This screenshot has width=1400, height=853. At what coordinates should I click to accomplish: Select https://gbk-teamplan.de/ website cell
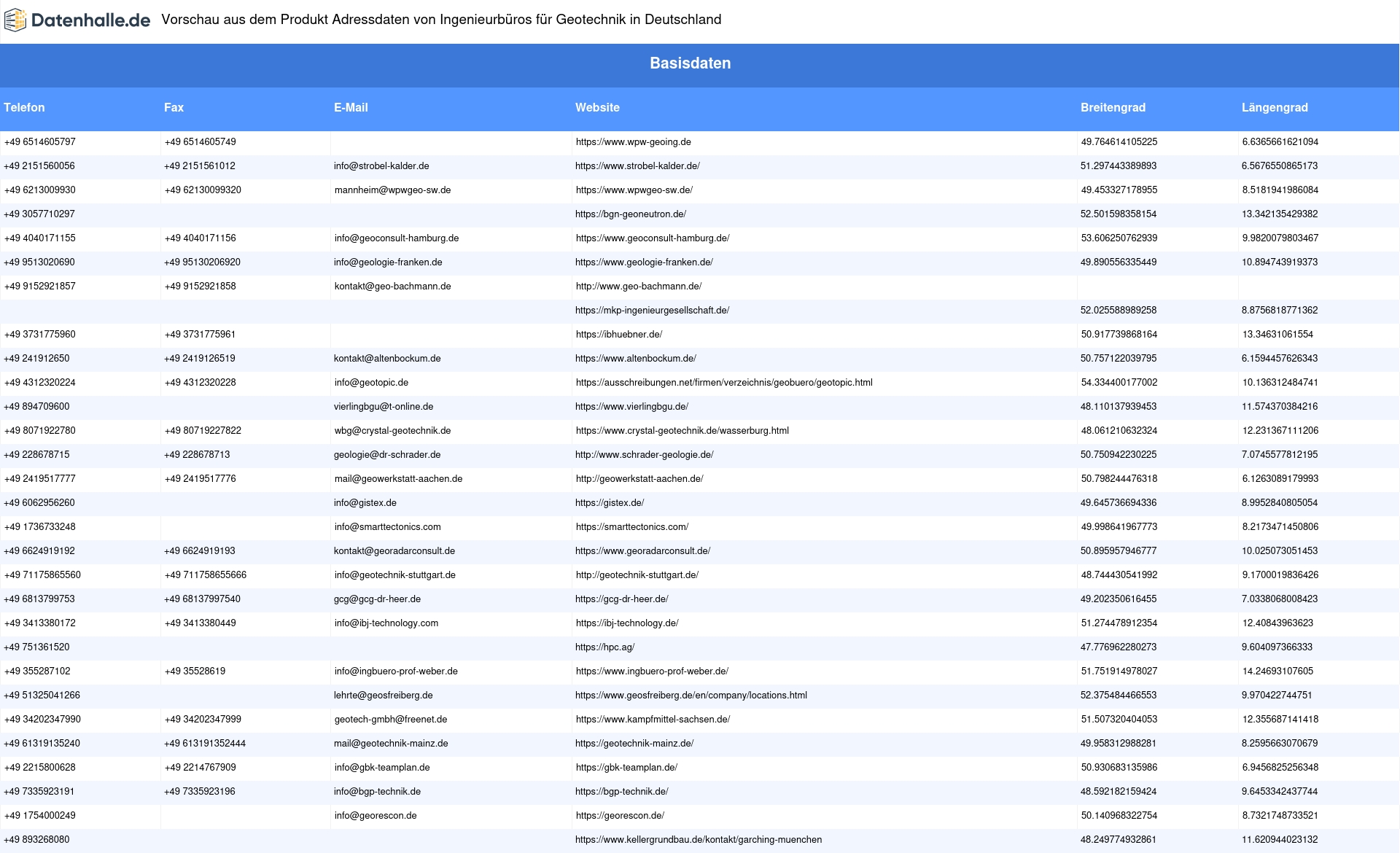(626, 768)
